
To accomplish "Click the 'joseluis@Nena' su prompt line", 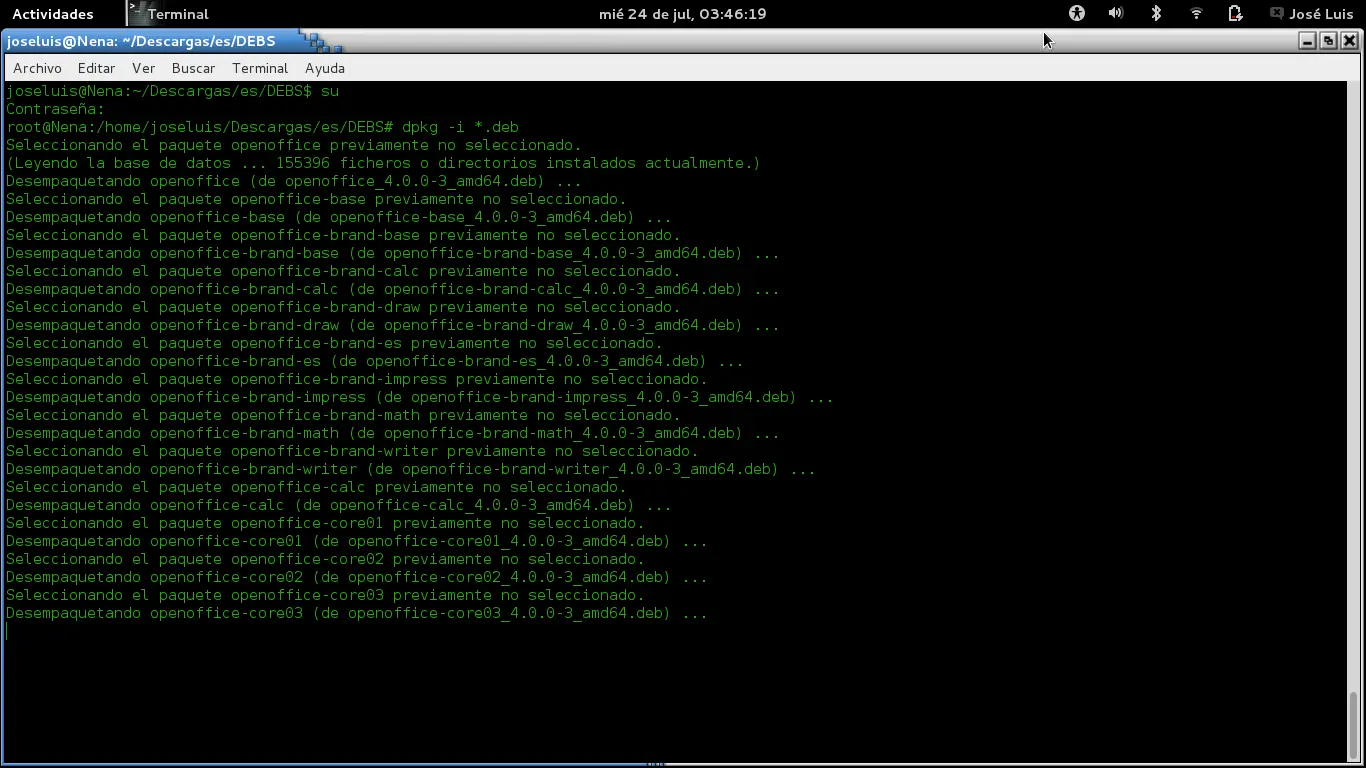I will coord(172,91).
